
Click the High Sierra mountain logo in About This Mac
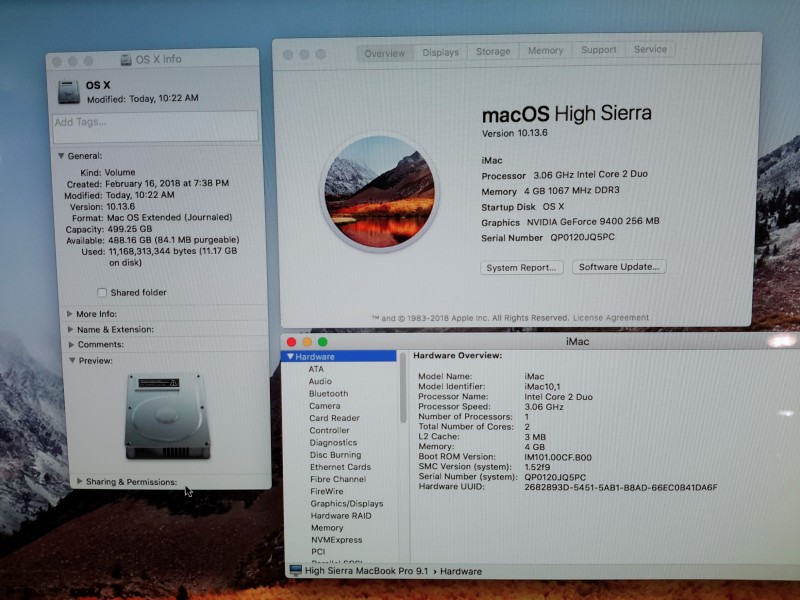pyautogui.click(x=380, y=192)
